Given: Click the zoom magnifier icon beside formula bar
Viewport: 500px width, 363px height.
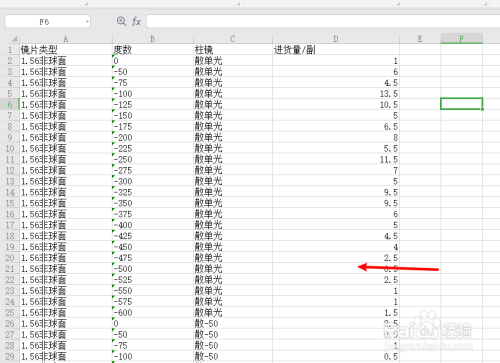Looking at the screenshot, I should [121, 22].
